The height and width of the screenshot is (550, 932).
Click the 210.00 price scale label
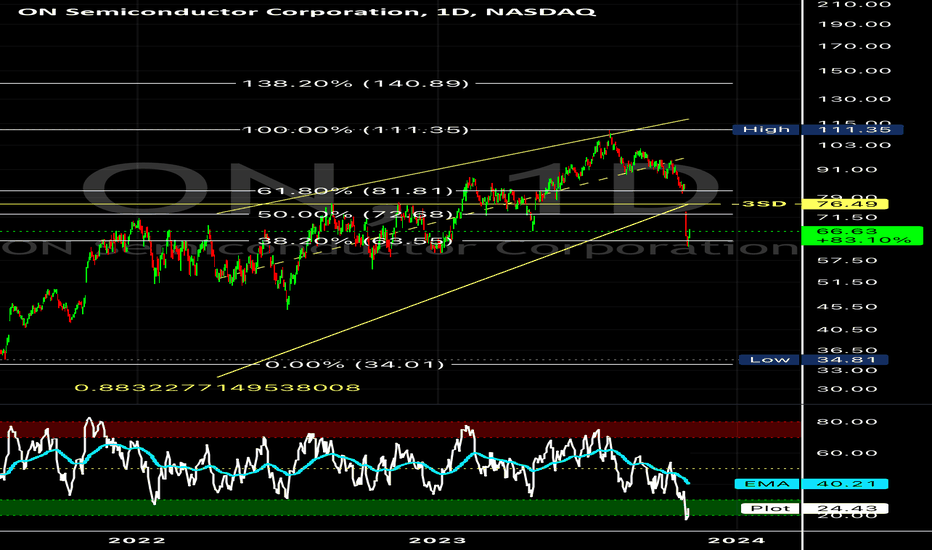pos(854,5)
